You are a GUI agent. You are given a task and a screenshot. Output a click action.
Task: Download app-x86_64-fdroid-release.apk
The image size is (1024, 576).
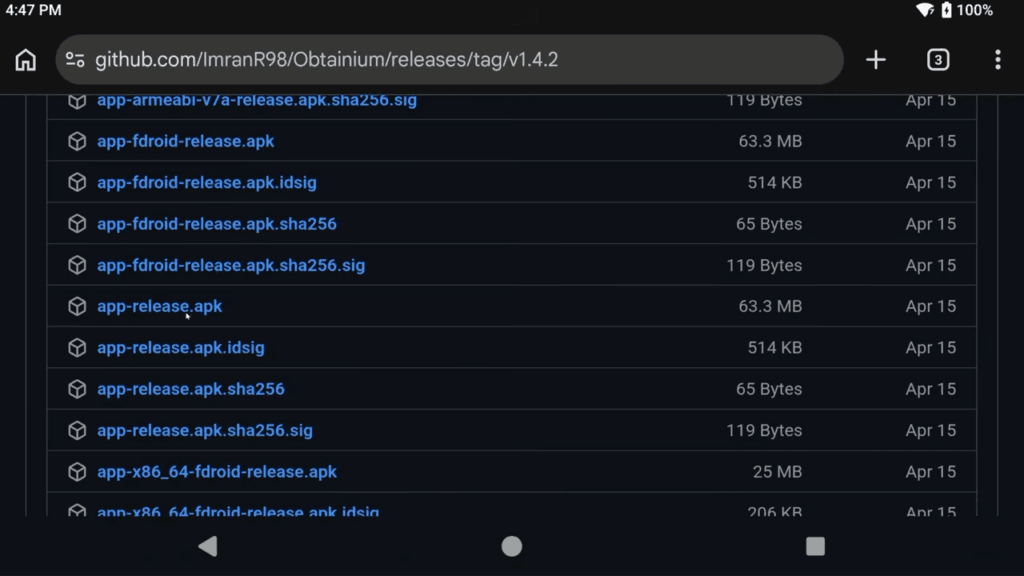pyautogui.click(x=217, y=472)
